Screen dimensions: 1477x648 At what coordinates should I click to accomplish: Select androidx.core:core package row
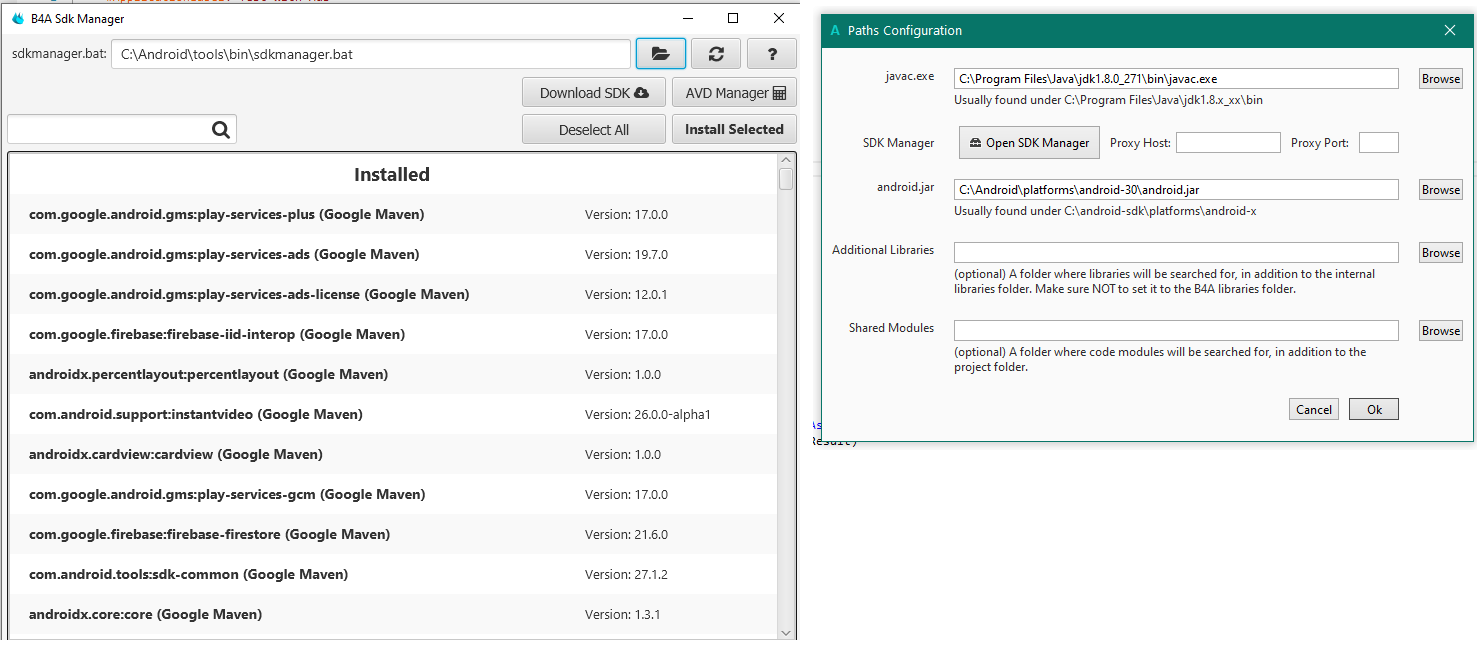pos(392,614)
